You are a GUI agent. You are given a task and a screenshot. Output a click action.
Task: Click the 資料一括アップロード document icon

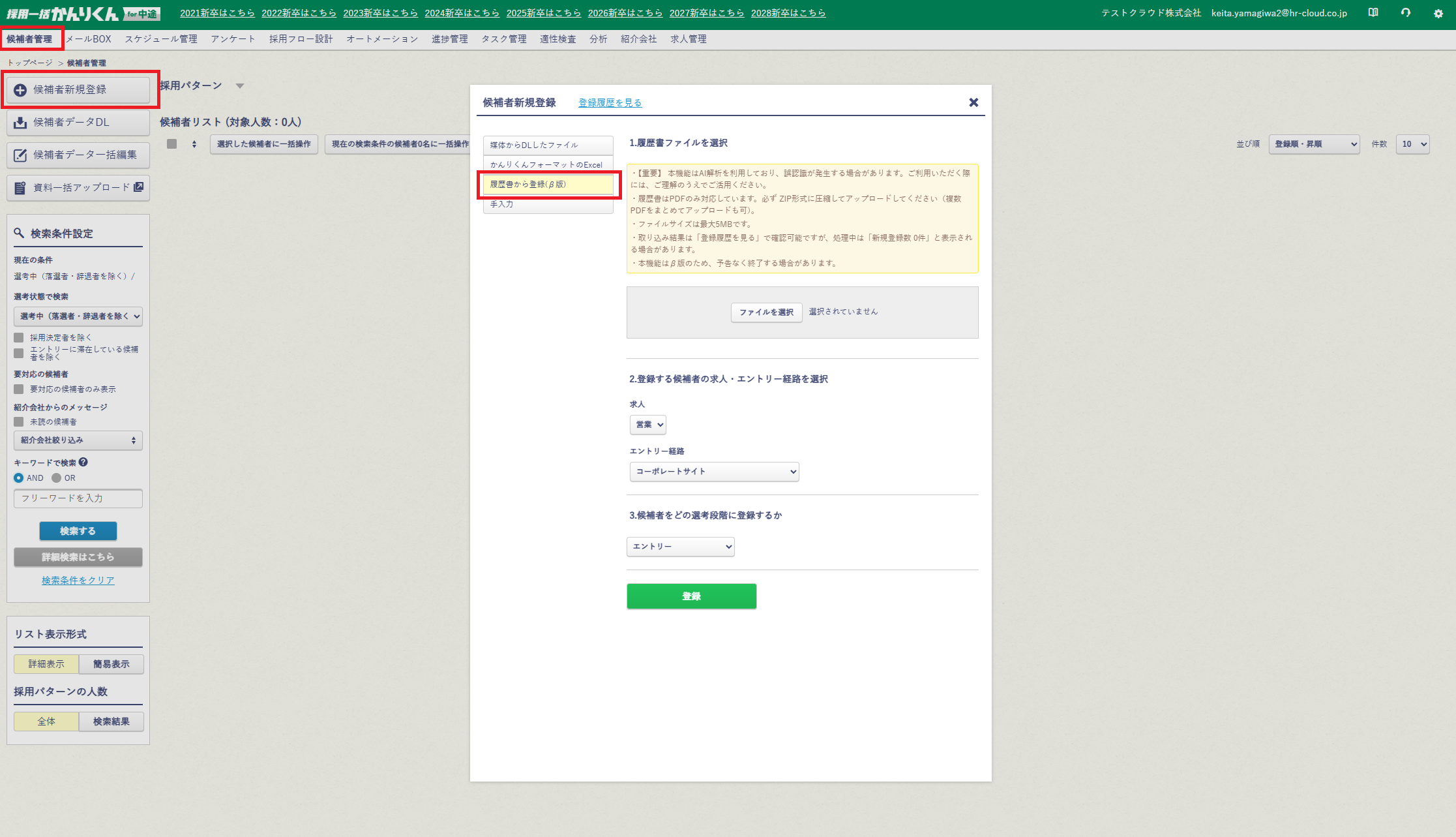pos(19,187)
